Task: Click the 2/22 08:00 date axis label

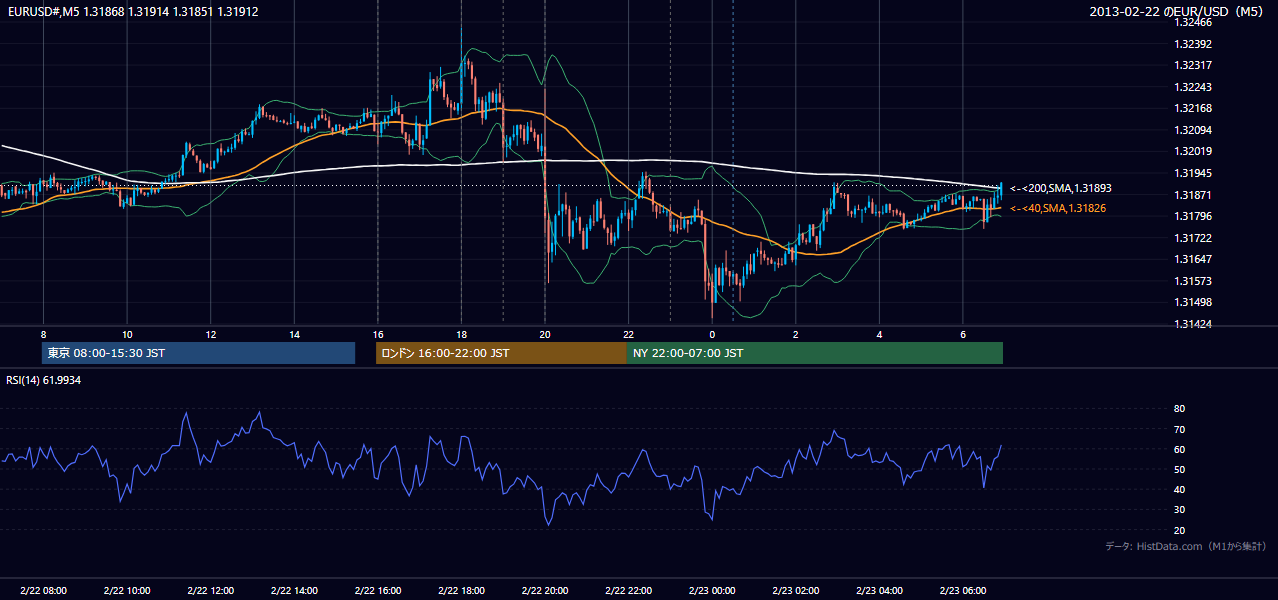Action: pyautogui.click(x=43, y=590)
